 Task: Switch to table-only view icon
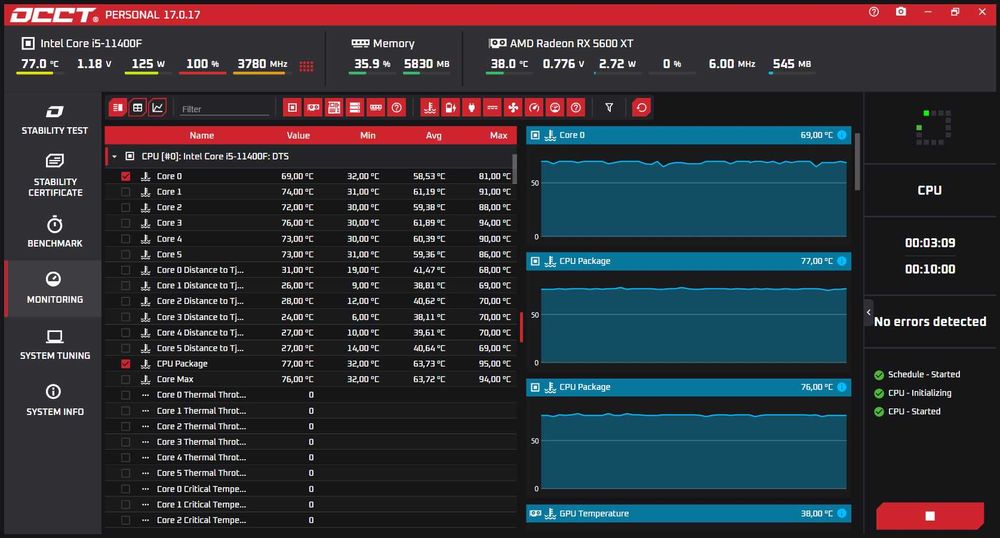point(138,108)
